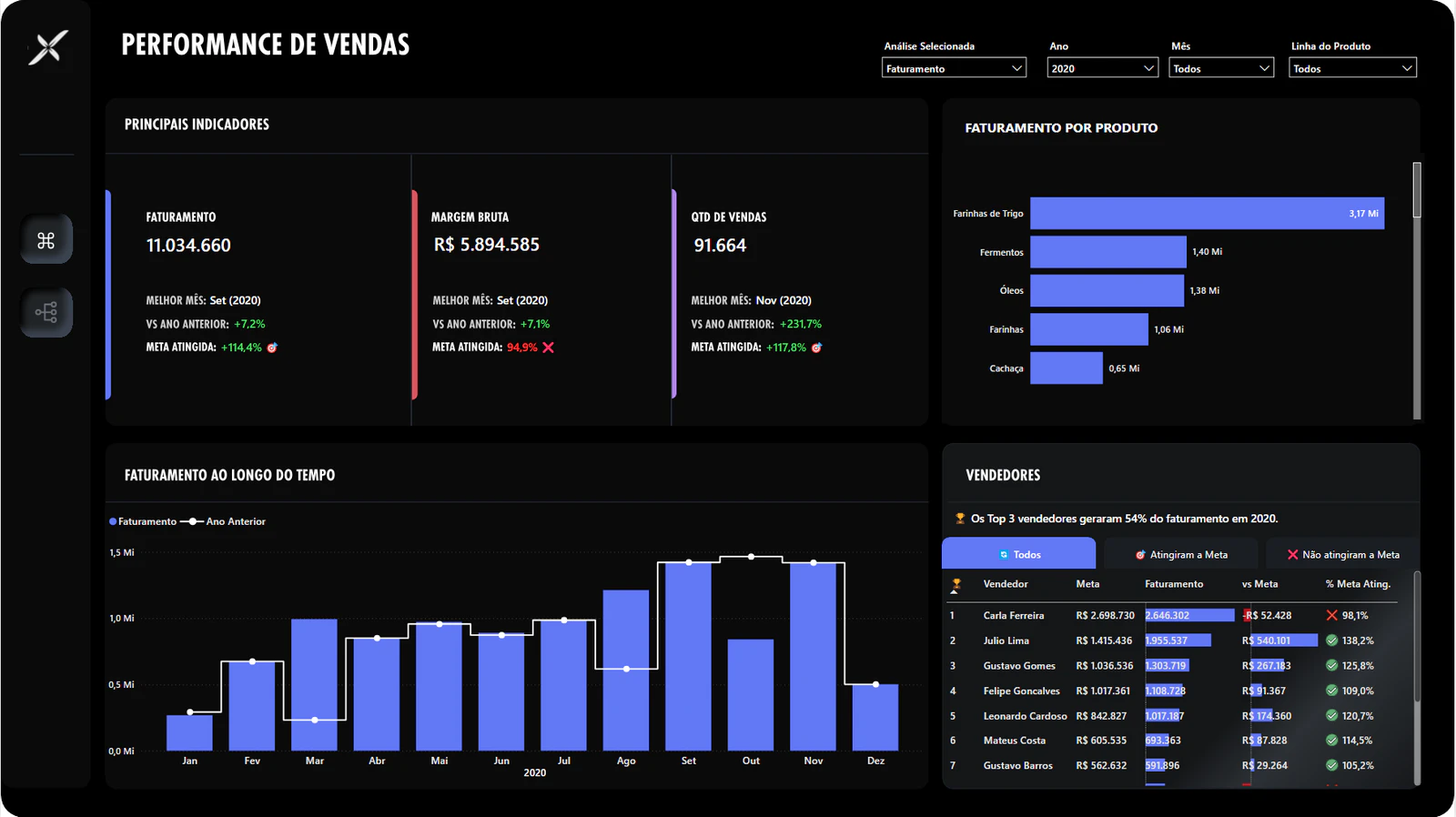
Task: Open the Ano dropdown showing 2020
Action: [1103, 68]
